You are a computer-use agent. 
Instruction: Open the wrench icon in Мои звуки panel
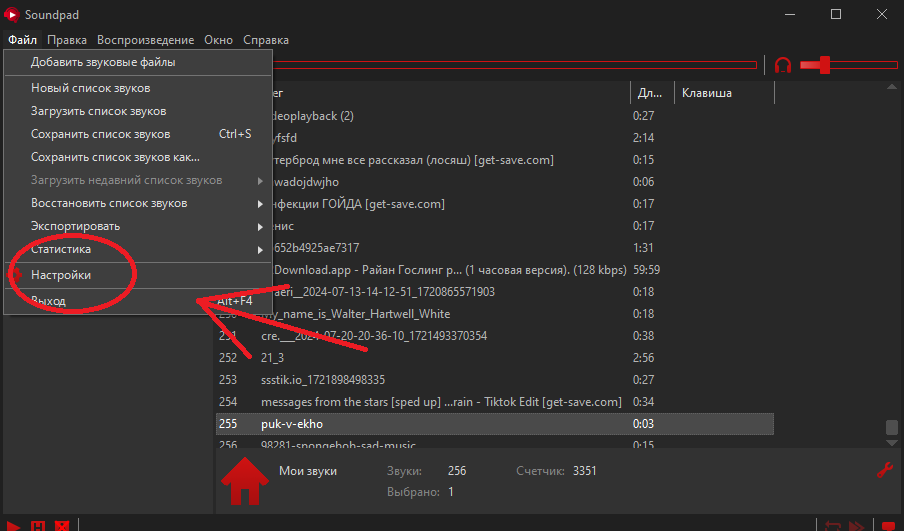[x=885, y=470]
